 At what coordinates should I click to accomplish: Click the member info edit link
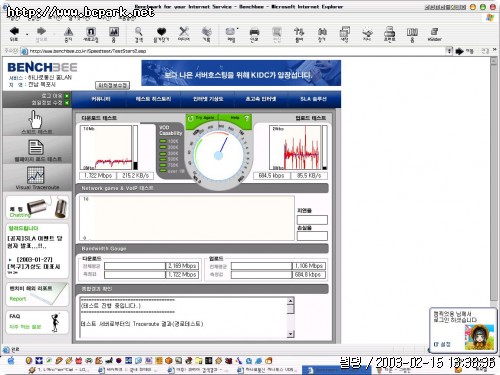click(50, 103)
